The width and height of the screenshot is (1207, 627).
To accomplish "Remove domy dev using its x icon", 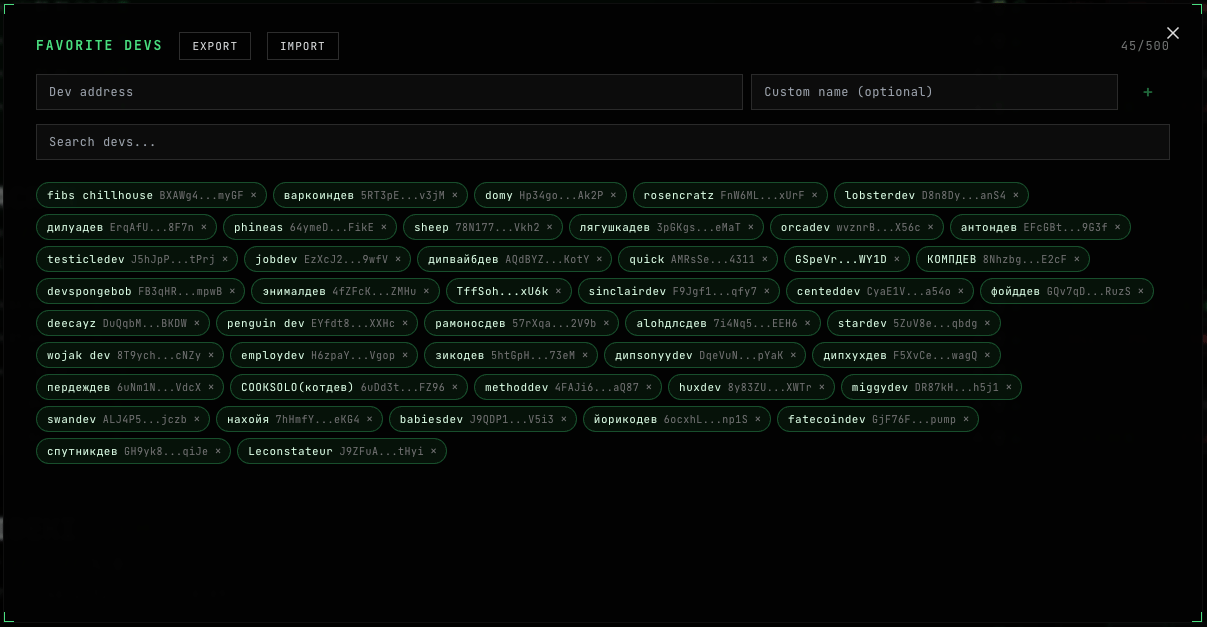I will pyautogui.click(x=614, y=195).
